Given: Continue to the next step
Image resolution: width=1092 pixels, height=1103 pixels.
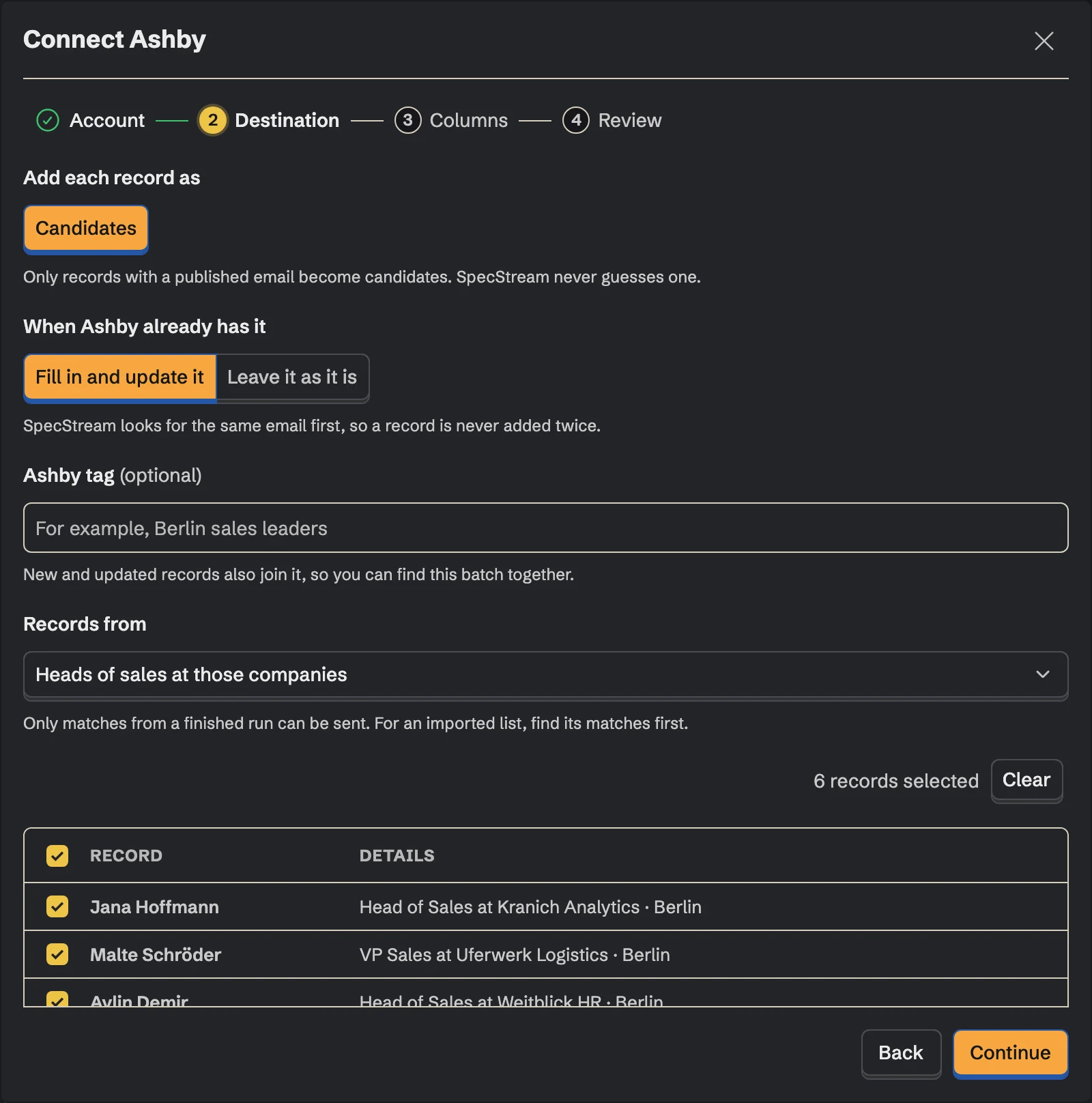Looking at the screenshot, I should [1010, 1052].
